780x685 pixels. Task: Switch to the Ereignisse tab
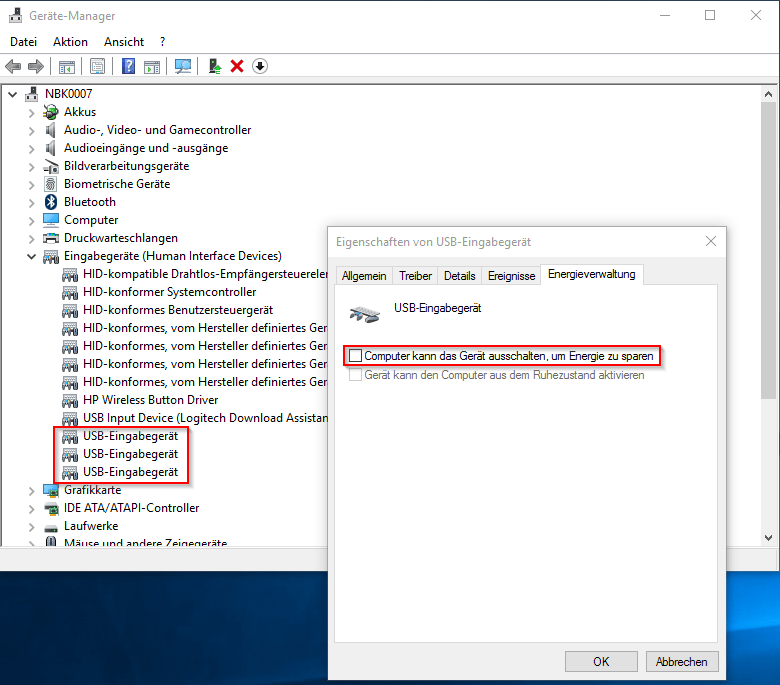[x=511, y=276]
